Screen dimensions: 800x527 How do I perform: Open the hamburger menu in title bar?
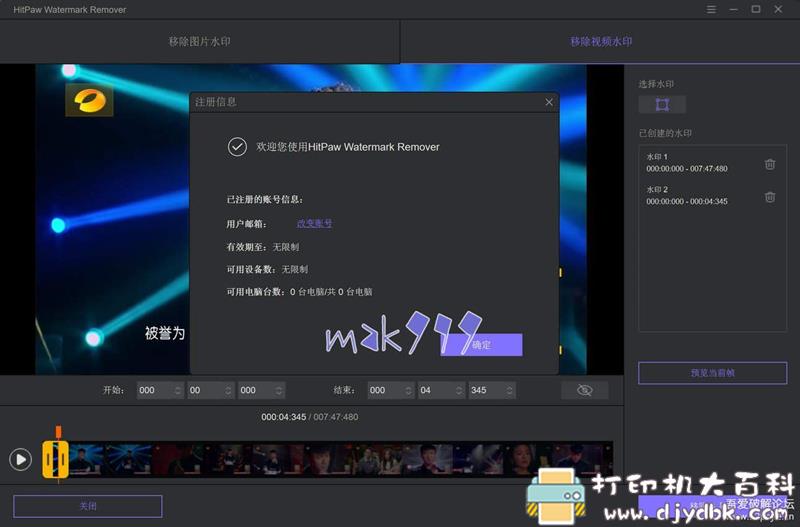[711, 9]
